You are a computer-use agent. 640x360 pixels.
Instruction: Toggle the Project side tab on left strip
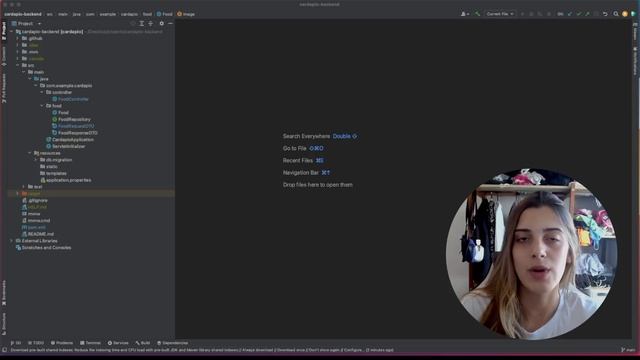4,31
